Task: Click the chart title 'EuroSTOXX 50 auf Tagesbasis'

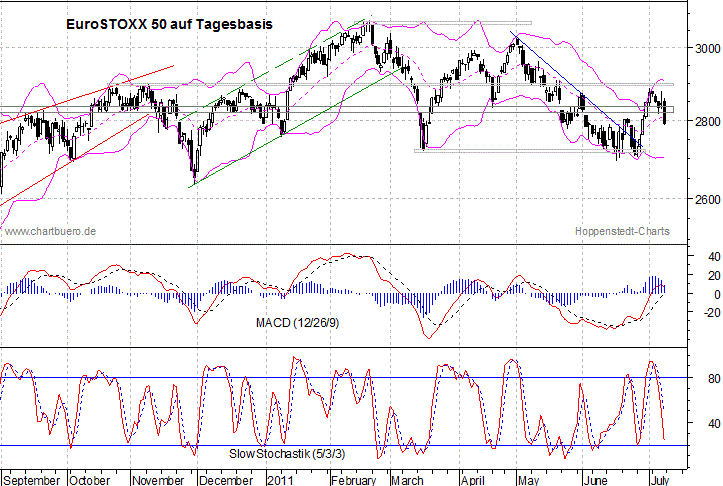Action: 169,24
